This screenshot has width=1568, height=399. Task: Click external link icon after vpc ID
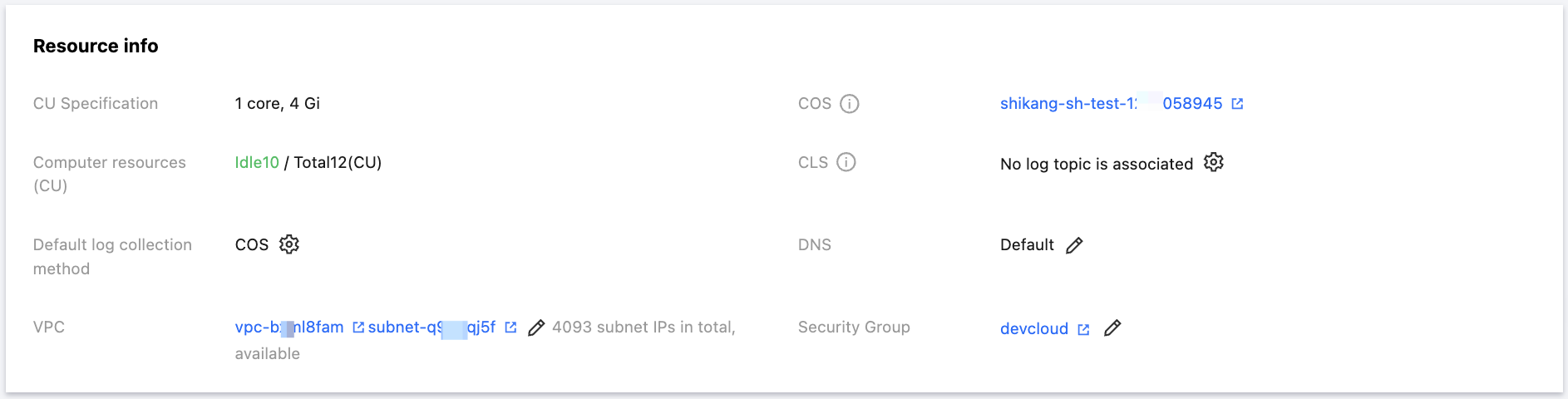(x=358, y=328)
